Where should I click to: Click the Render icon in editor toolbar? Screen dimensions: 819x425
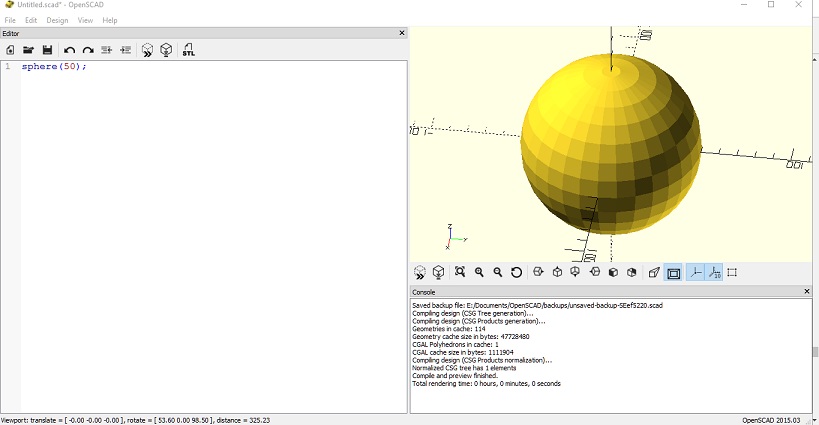pyautogui.click(x=166, y=50)
